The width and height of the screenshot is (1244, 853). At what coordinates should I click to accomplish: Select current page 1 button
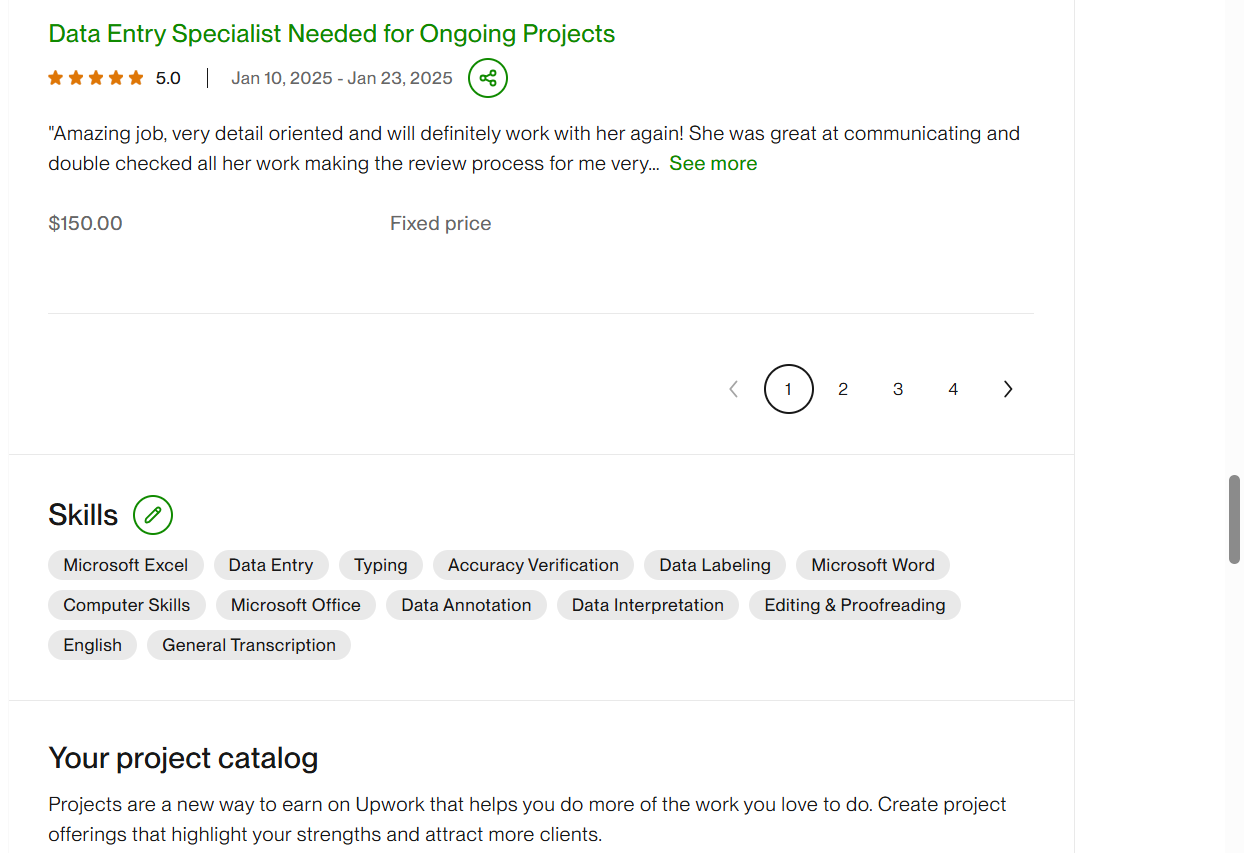788,389
